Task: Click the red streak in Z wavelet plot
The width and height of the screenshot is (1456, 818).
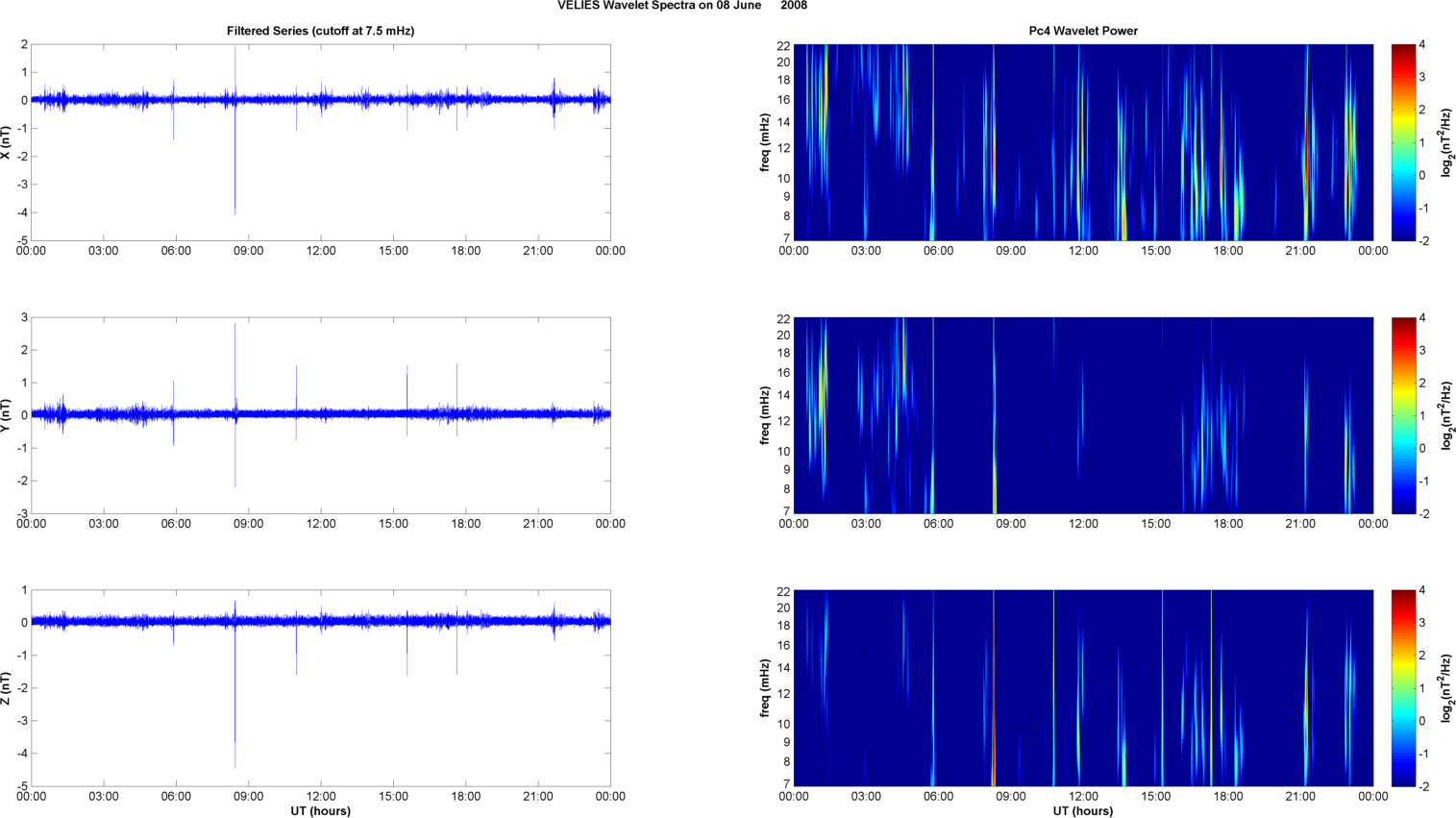Action: point(994,750)
